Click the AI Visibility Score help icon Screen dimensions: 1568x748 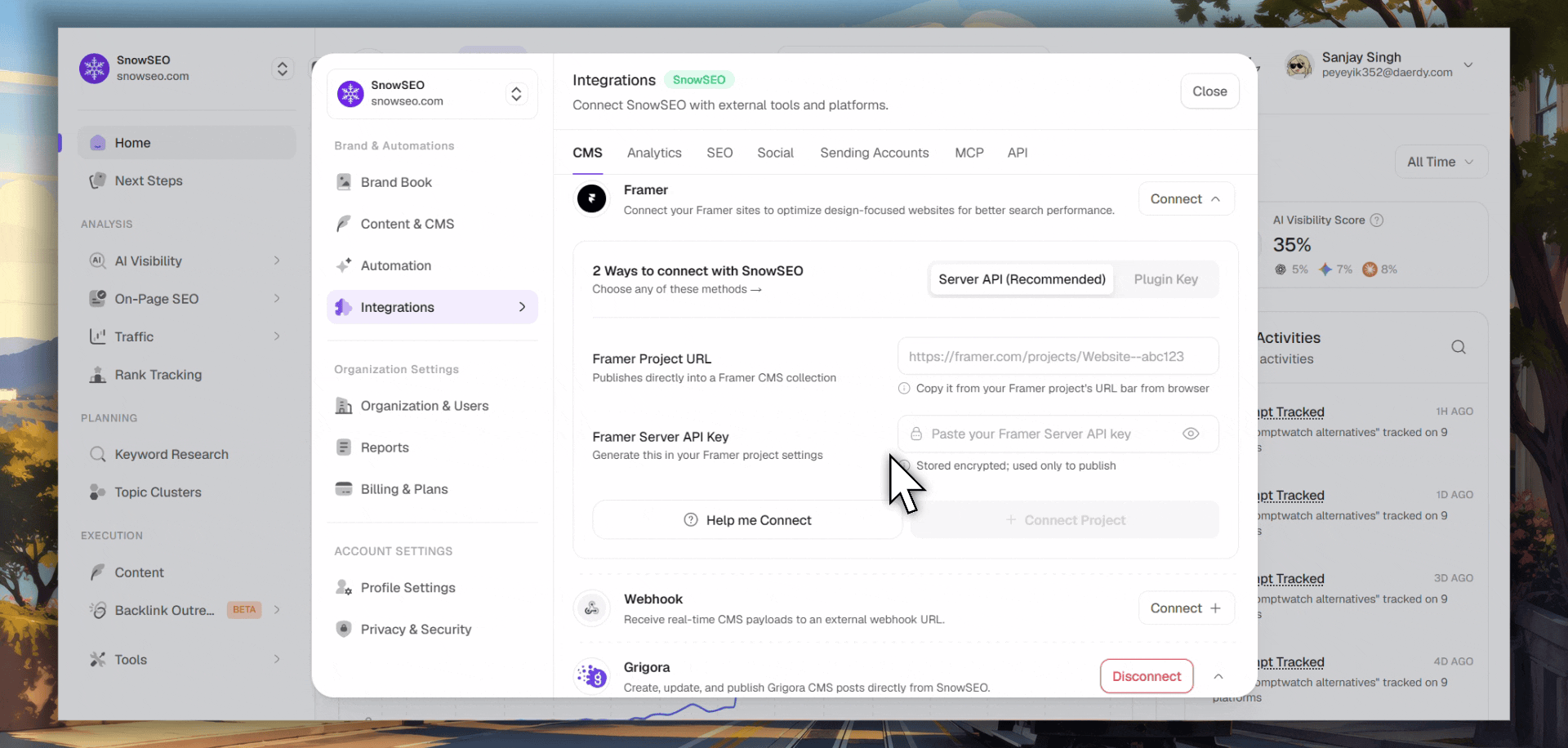pos(1377,220)
